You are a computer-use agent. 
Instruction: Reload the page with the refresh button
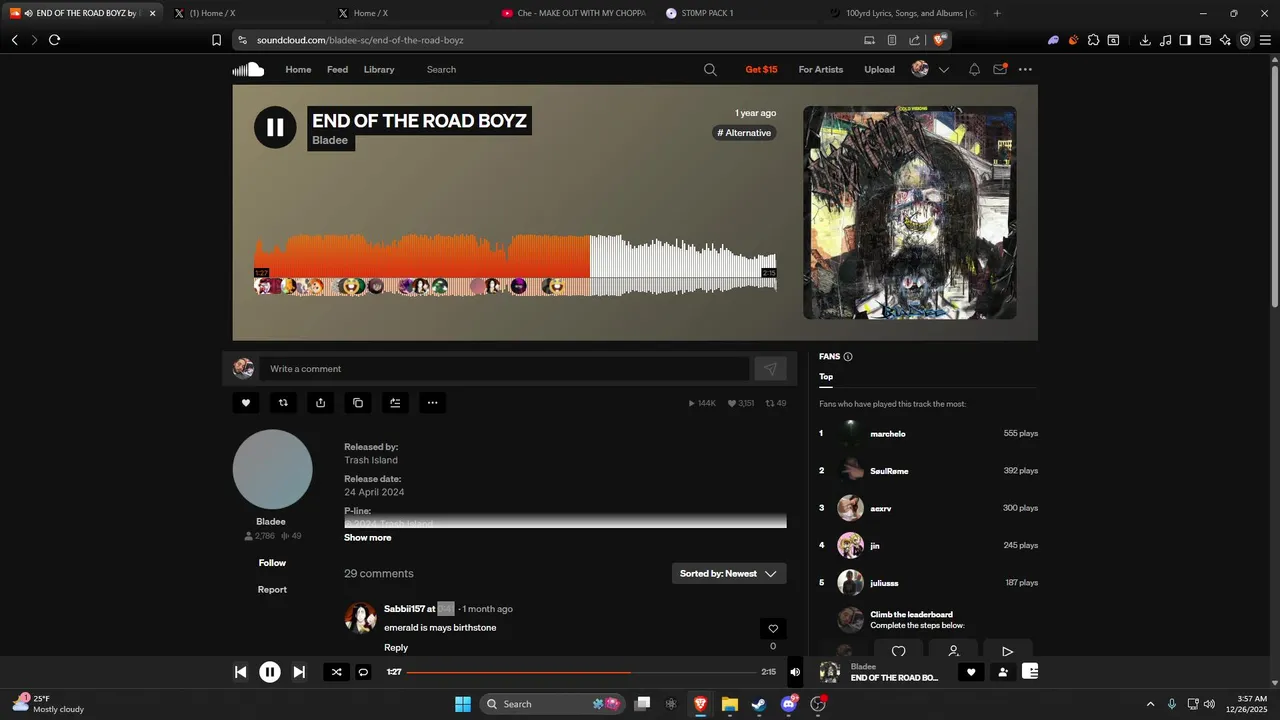(54, 40)
